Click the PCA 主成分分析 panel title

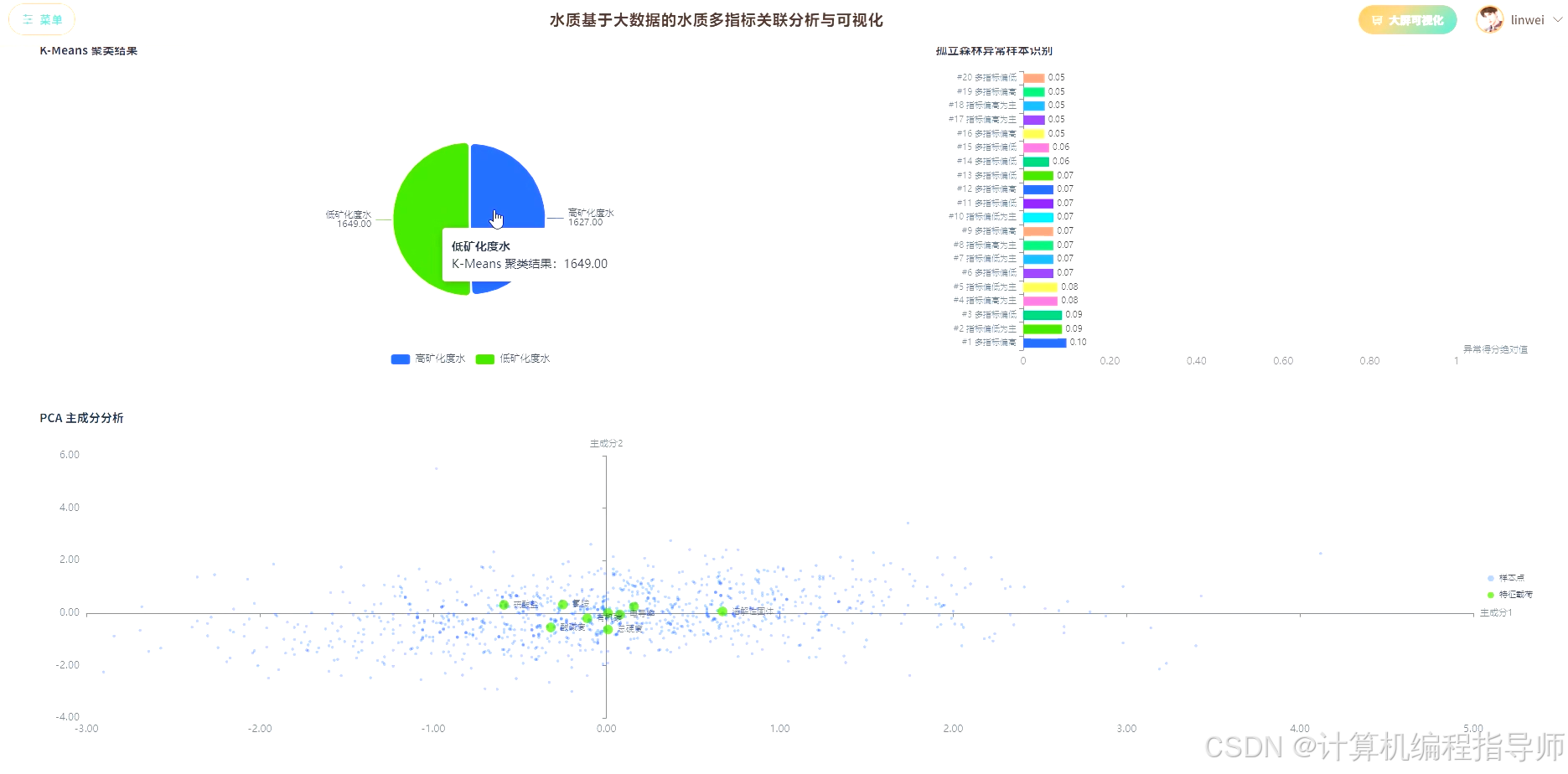[81, 418]
